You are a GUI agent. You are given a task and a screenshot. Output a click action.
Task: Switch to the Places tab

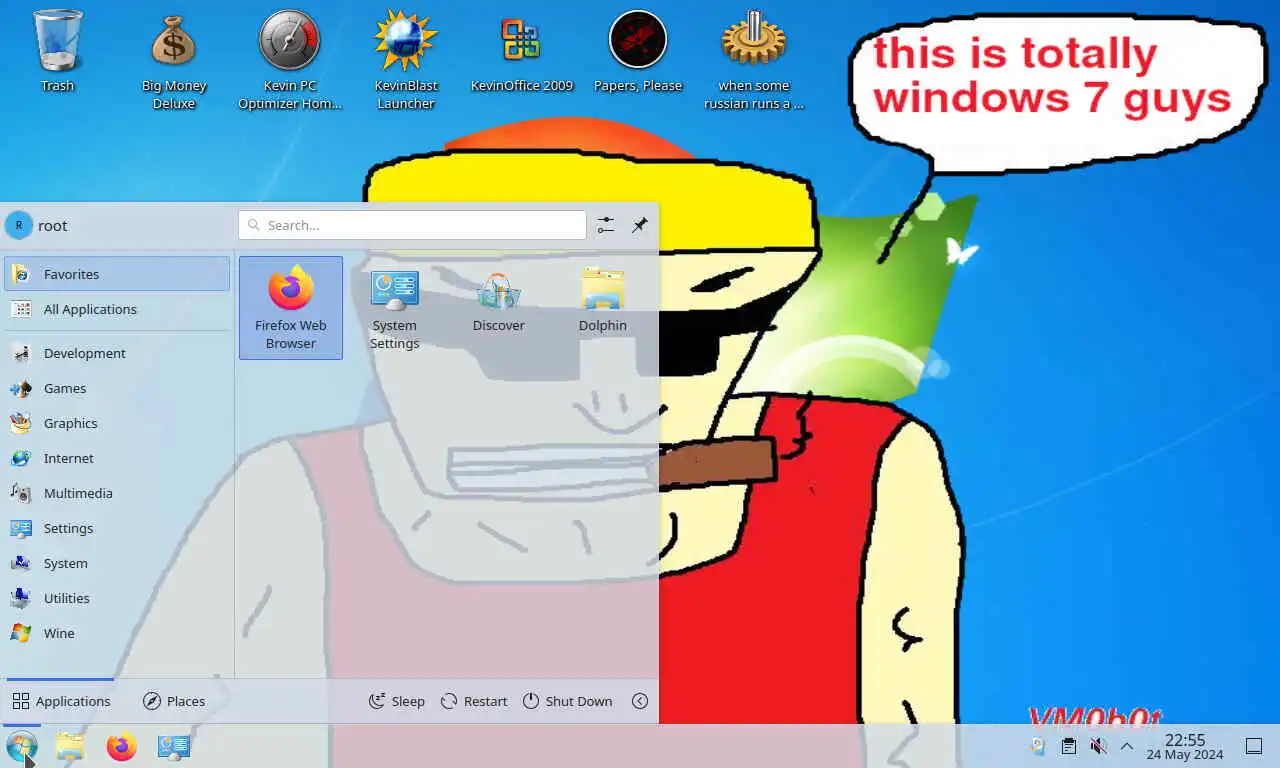click(x=174, y=701)
